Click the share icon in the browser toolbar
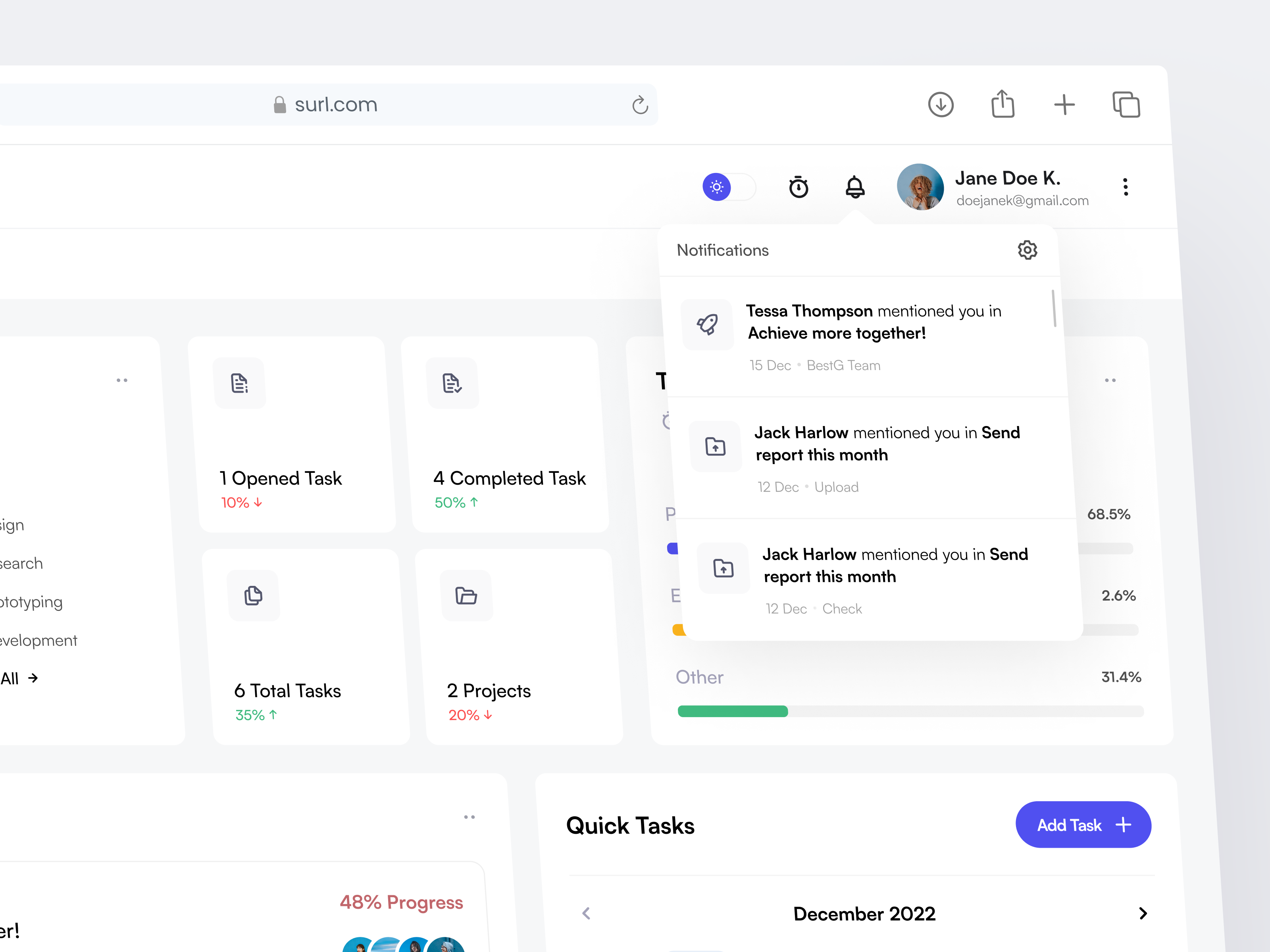This screenshot has width=1270, height=952. click(1003, 104)
